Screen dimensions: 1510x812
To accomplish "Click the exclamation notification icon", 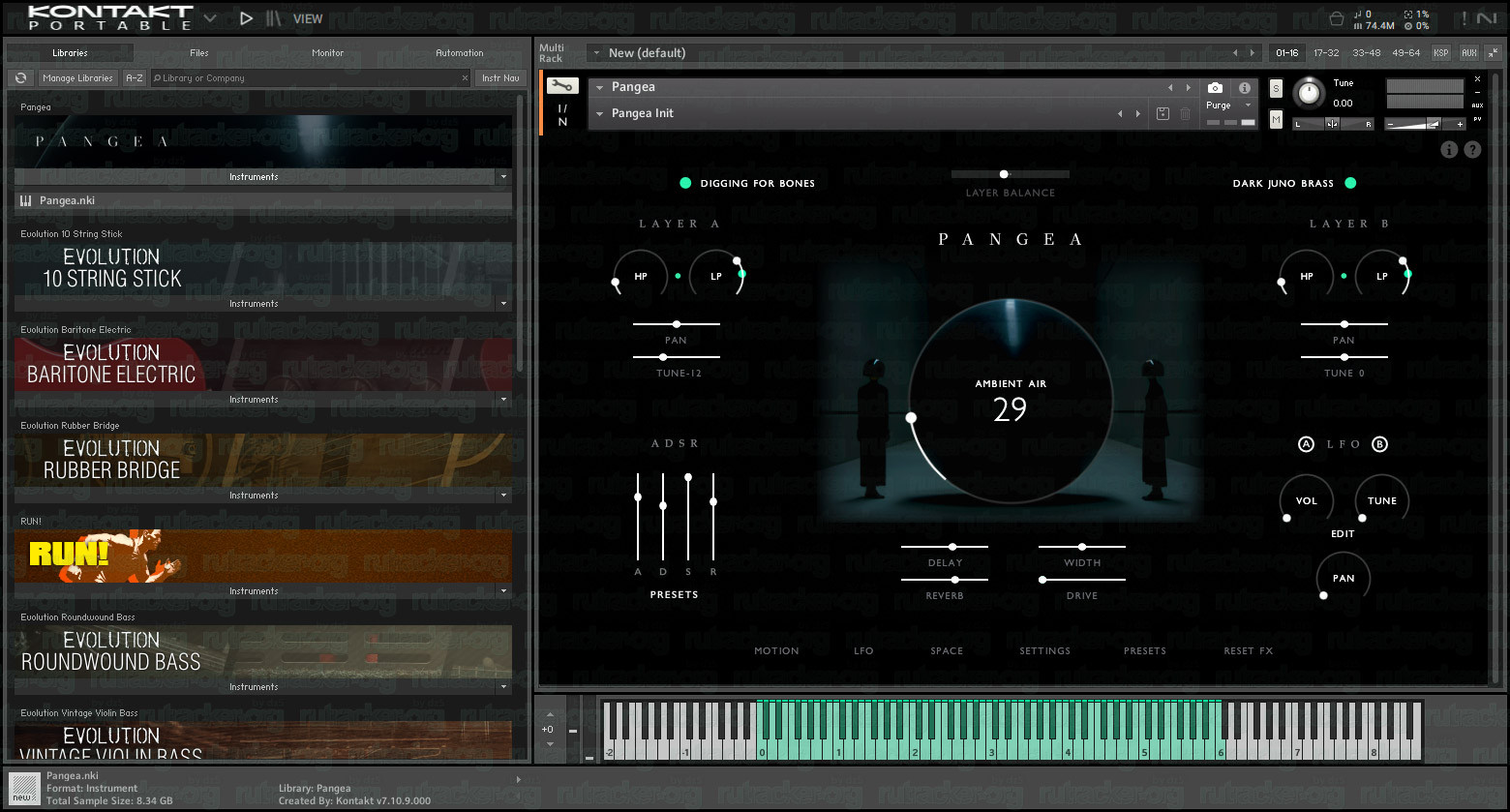I will (1465, 18).
